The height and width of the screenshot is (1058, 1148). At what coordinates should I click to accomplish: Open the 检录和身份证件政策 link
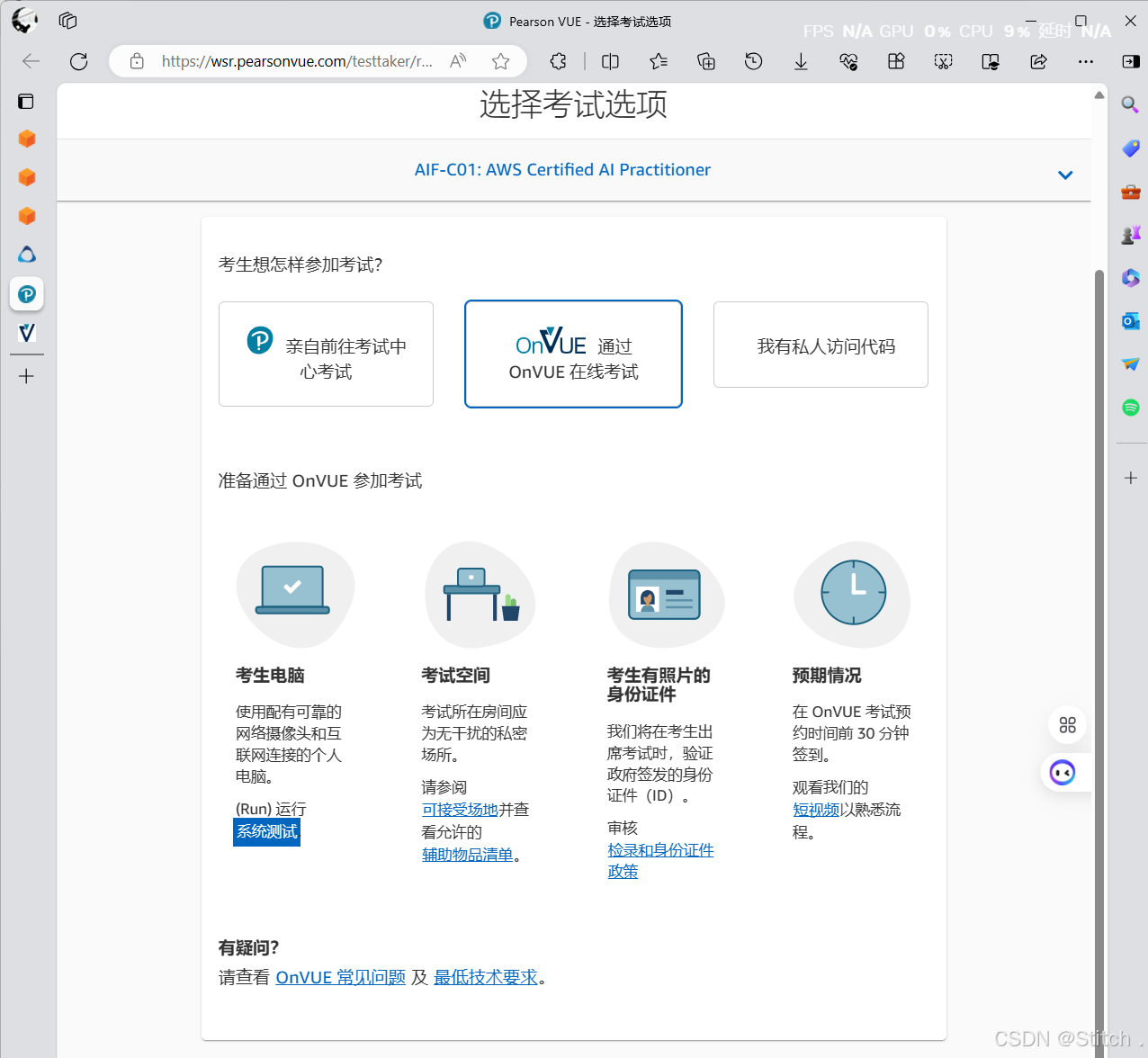point(660,861)
